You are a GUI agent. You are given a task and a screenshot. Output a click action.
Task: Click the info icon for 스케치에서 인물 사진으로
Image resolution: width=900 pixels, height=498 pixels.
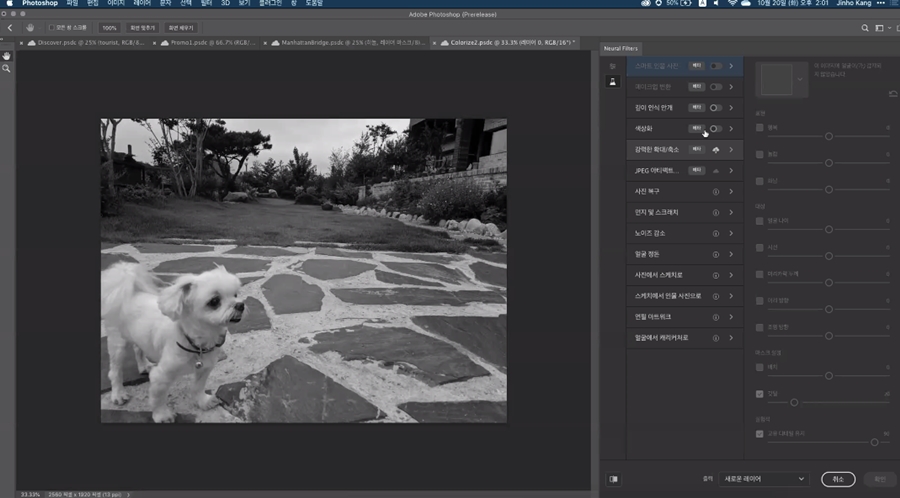click(x=716, y=296)
